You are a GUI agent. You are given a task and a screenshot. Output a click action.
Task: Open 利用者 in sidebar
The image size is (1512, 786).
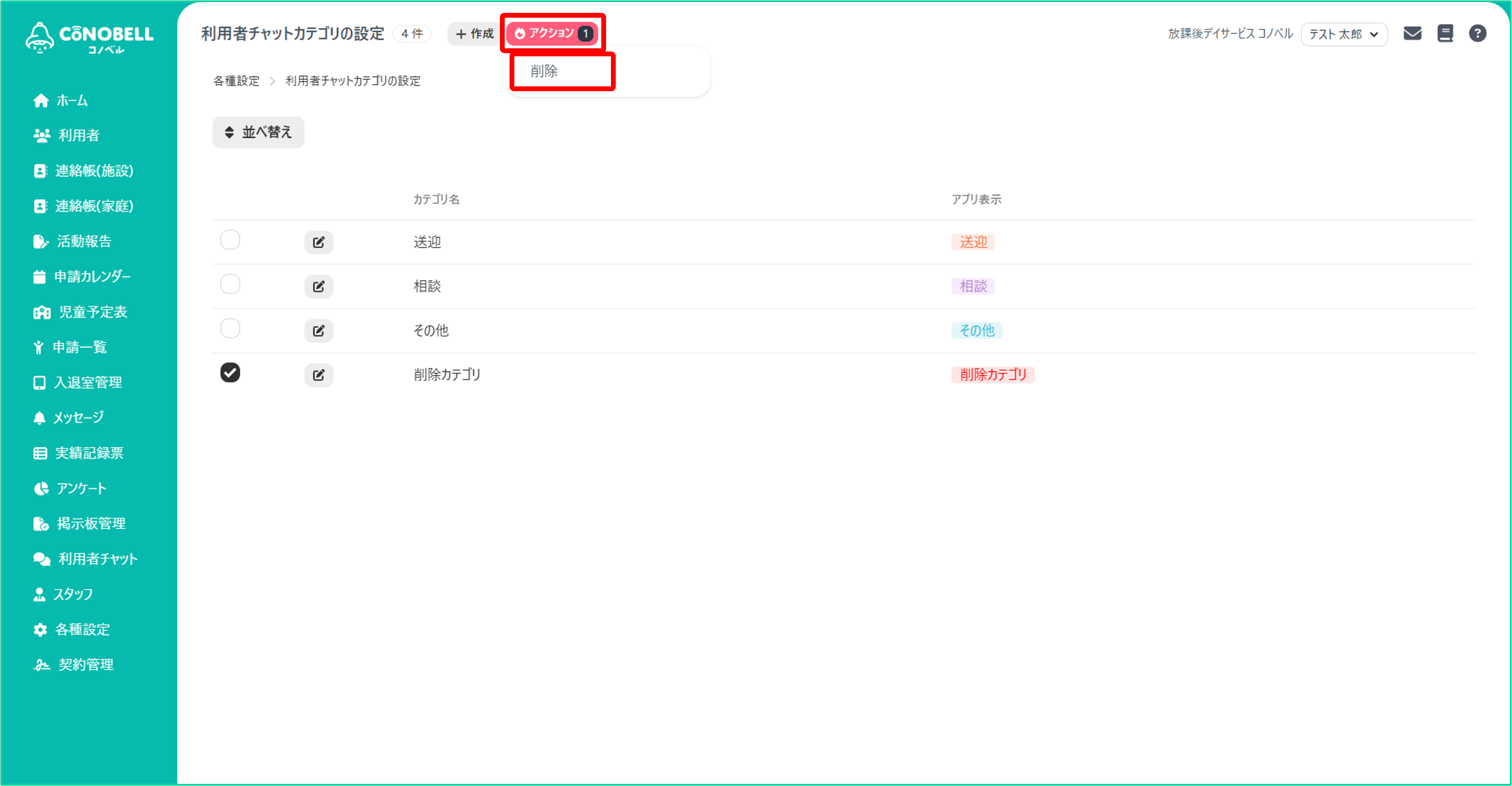67,136
